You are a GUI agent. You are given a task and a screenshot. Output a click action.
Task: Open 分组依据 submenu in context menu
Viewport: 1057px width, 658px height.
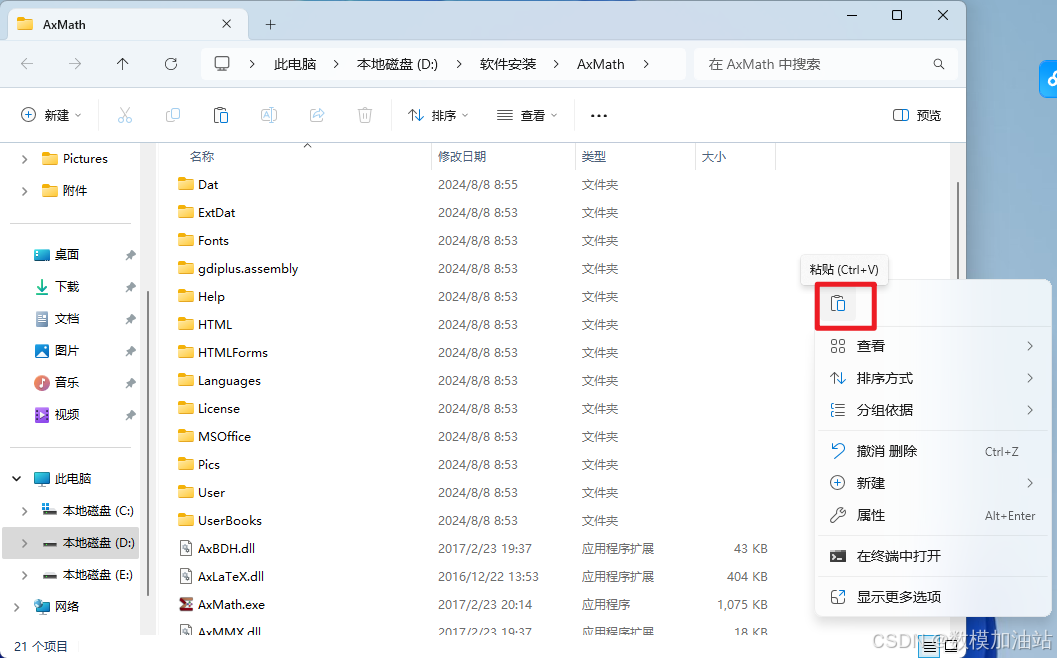[933, 410]
